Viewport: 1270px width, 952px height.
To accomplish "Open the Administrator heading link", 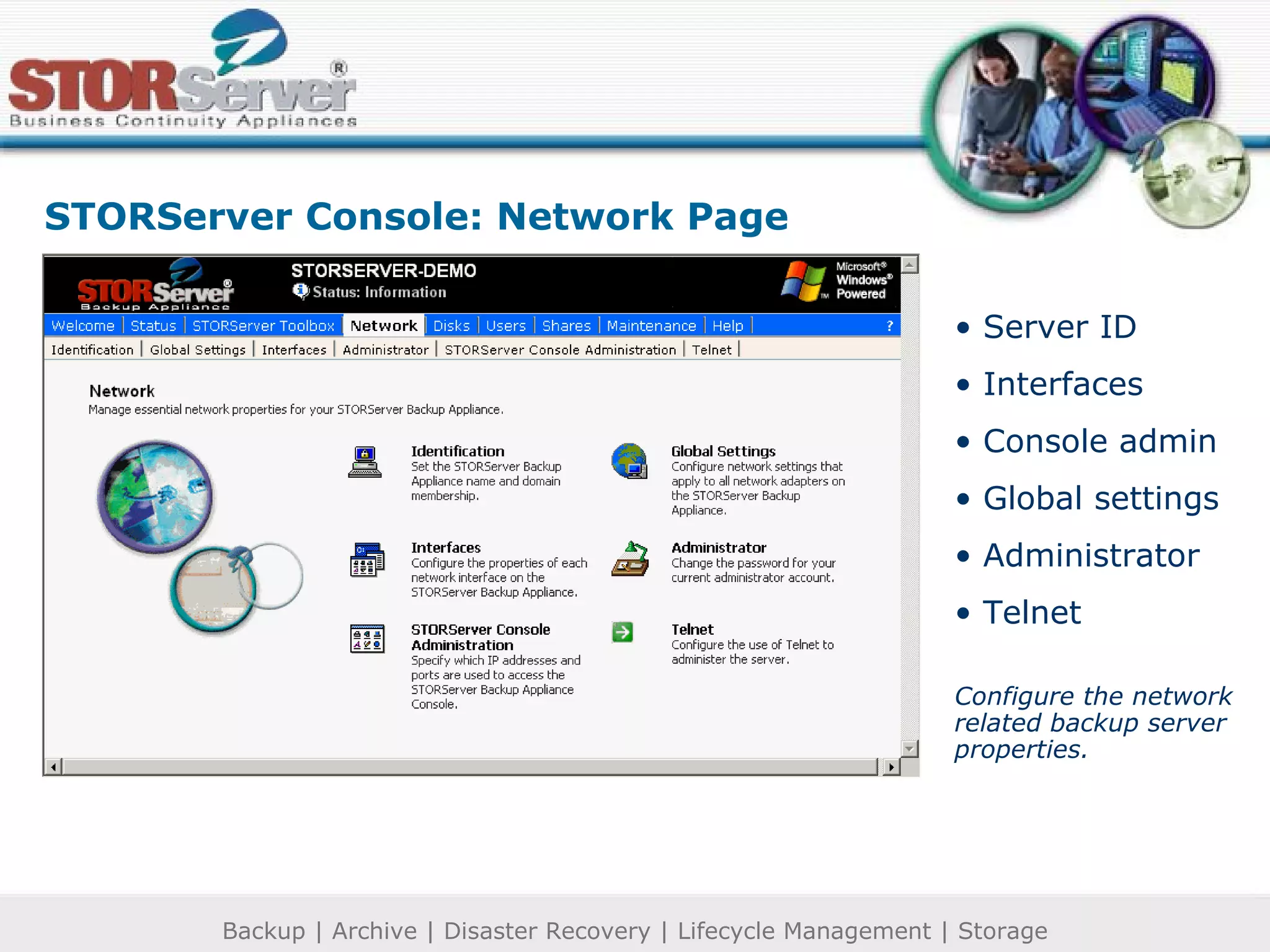I will point(719,547).
